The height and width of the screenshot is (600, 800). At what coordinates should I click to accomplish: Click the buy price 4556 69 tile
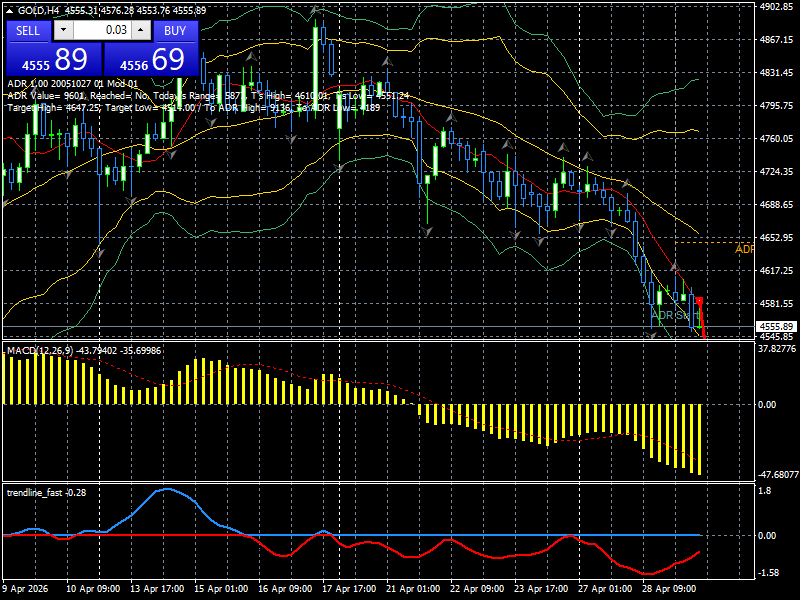point(151,59)
